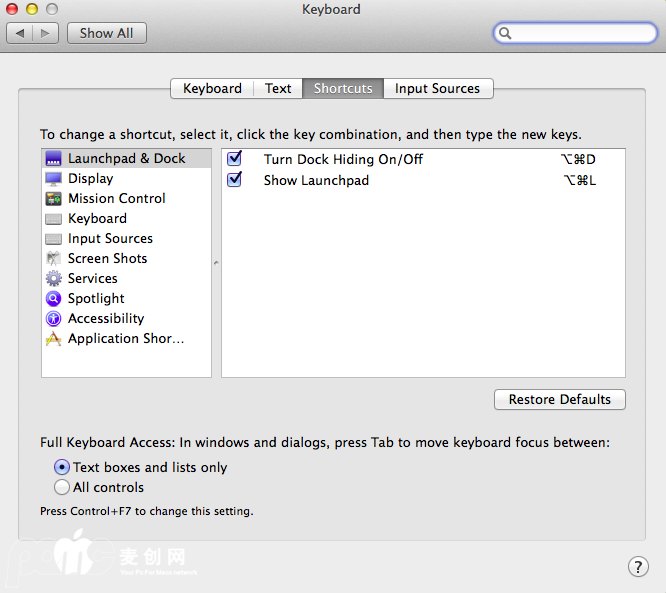This screenshot has width=666, height=593.
Task: Choose the Mission Control icon
Action: tap(54, 199)
